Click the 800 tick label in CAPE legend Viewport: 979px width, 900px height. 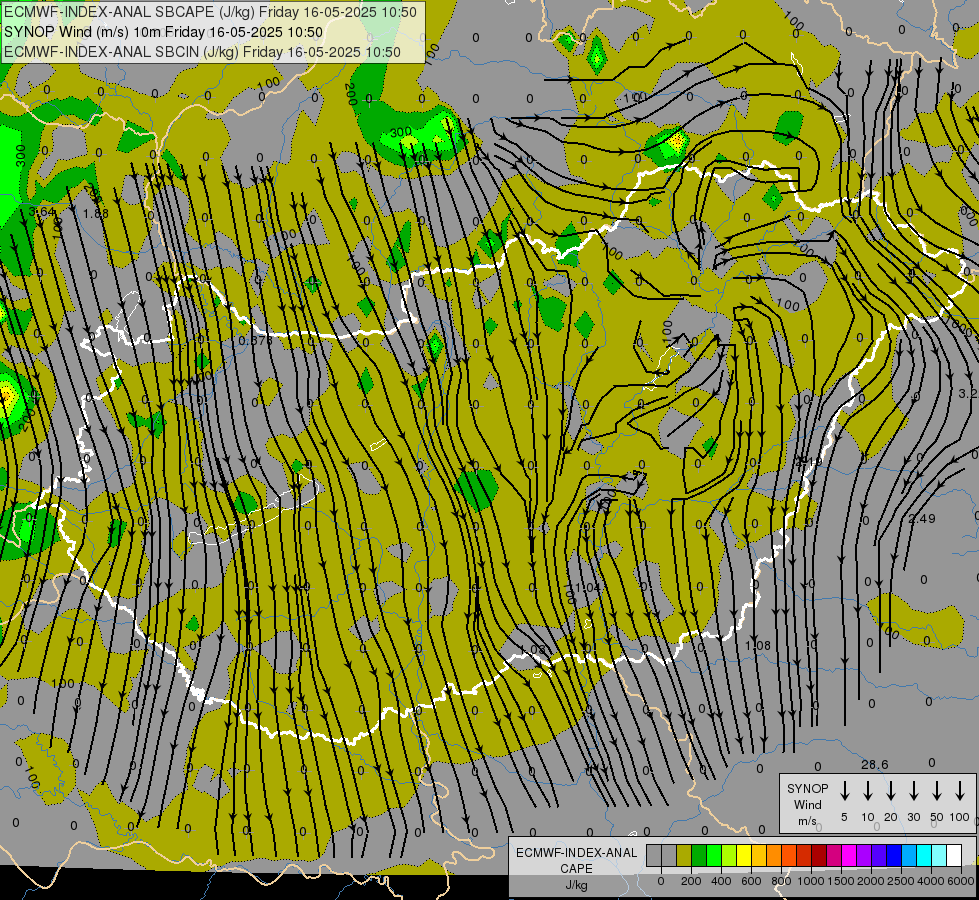coord(781,881)
